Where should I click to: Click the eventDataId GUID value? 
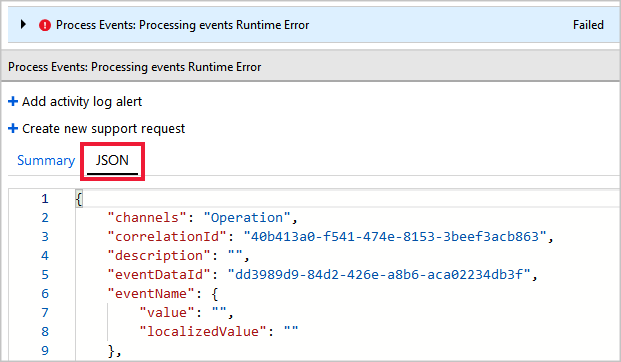(379, 274)
